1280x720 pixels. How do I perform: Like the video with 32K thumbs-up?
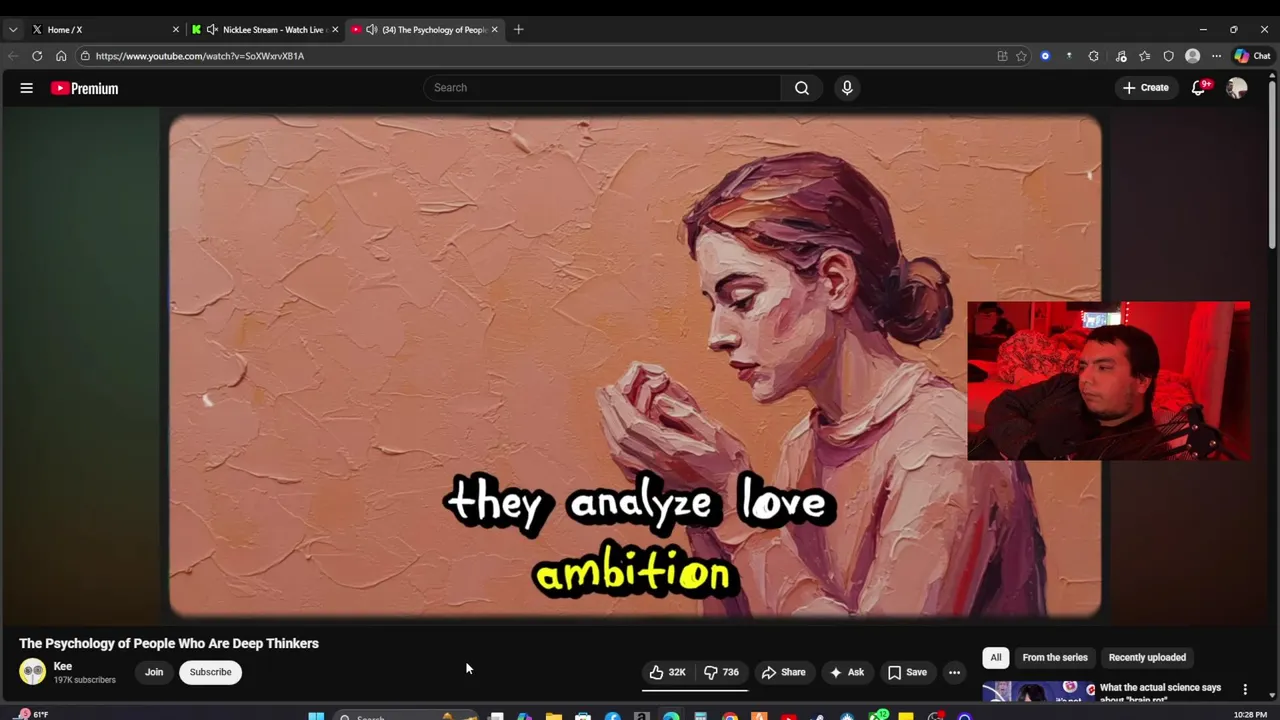(667, 672)
